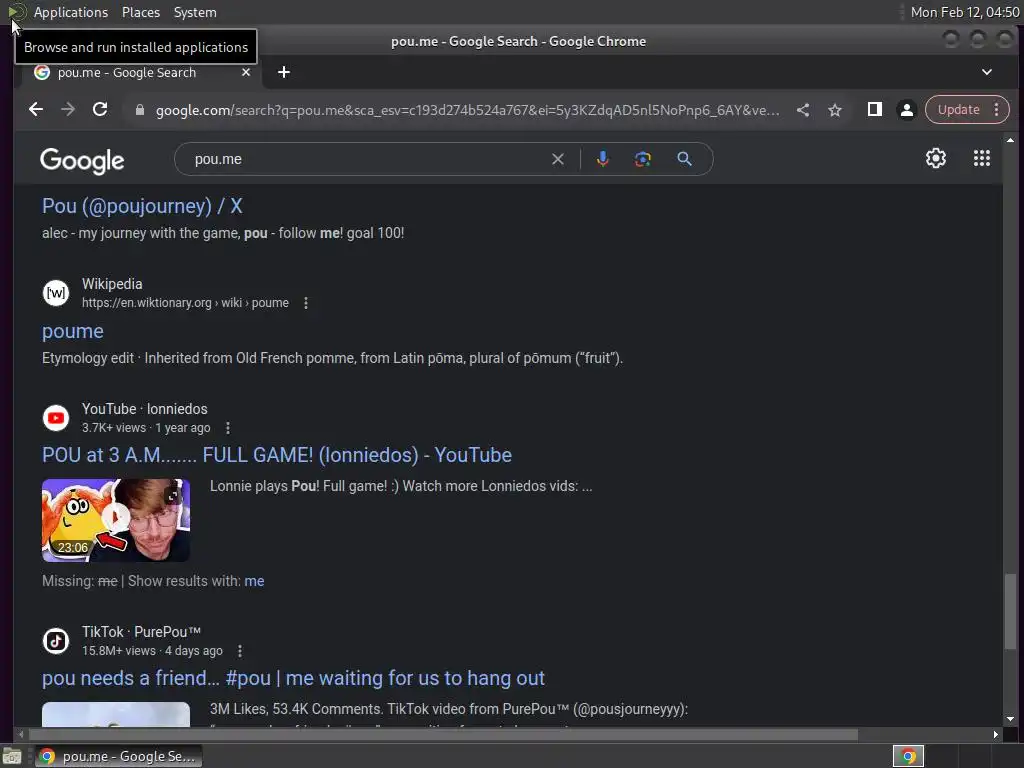The height and width of the screenshot is (768, 1024).
Task: Click the show desktop taskbar icon
Action: click(x=12, y=756)
